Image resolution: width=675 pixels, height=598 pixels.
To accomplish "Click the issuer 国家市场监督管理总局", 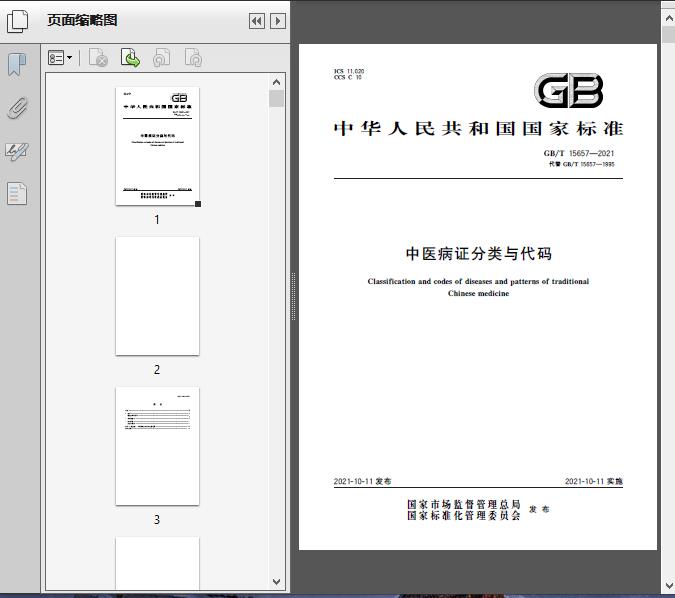I will click(464, 504).
